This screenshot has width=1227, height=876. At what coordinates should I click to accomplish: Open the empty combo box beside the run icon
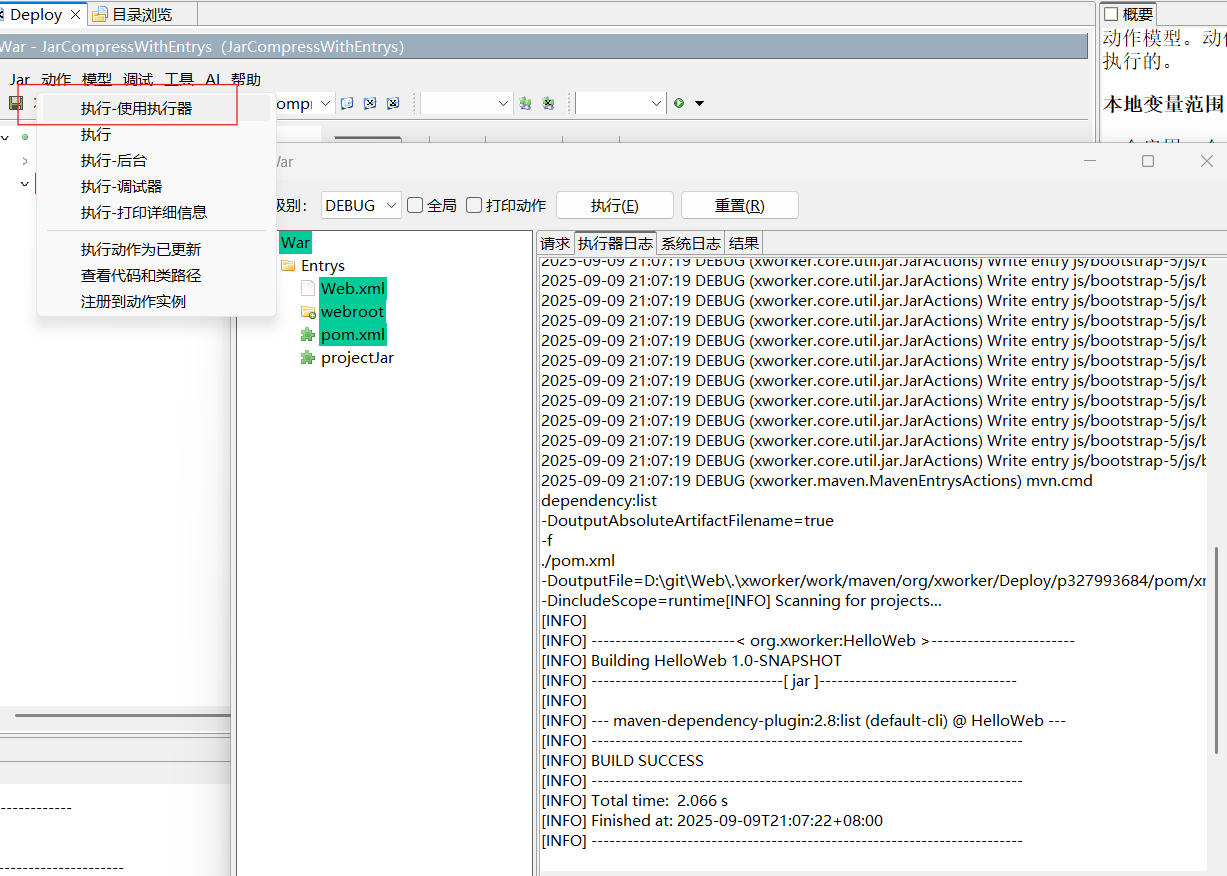[x=620, y=103]
